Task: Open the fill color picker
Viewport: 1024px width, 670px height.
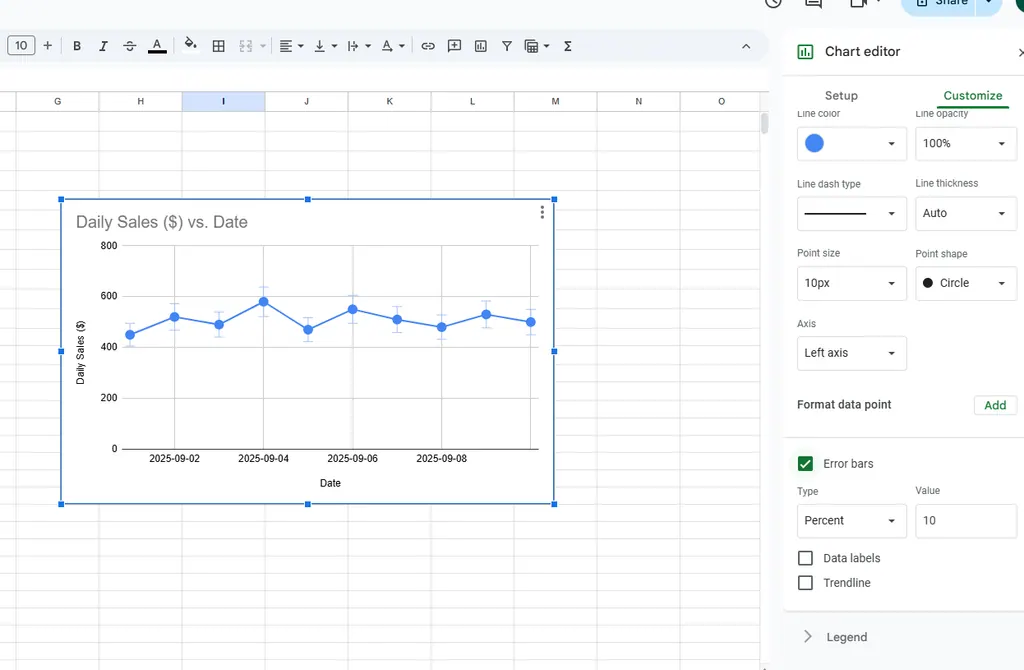Action: coord(190,45)
